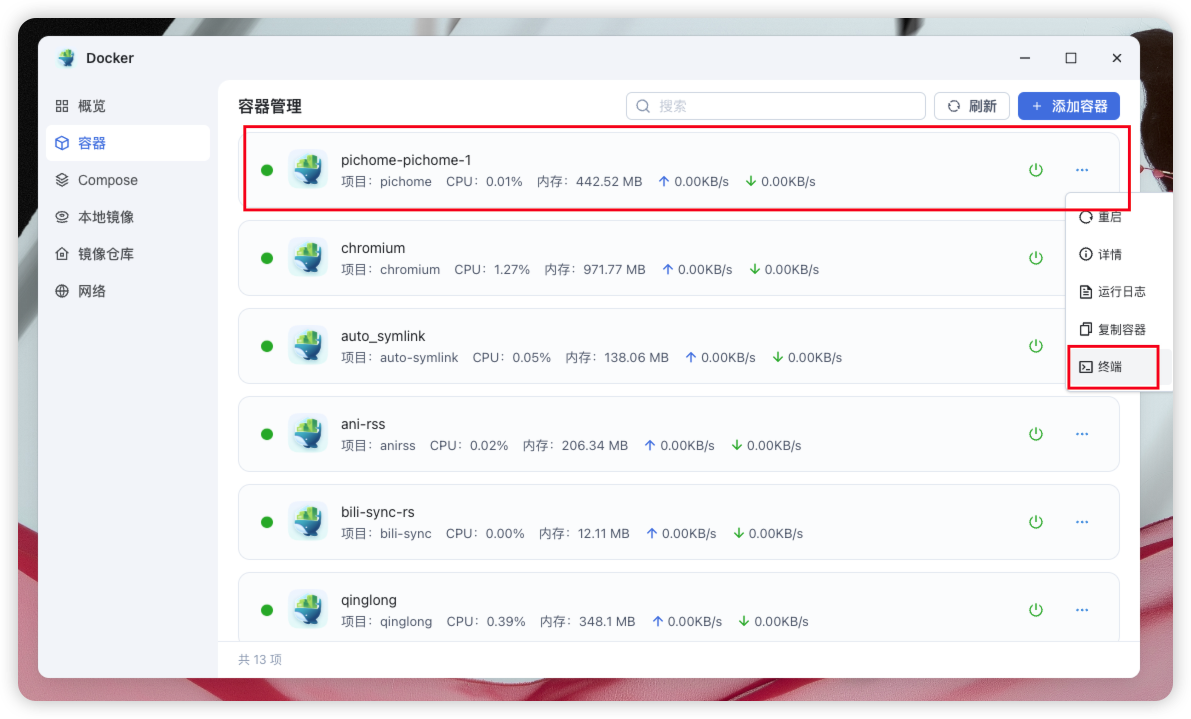Viewport: 1191px width, 719px height.
Task: Open the 概览 sidebar section
Action: click(128, 106)
